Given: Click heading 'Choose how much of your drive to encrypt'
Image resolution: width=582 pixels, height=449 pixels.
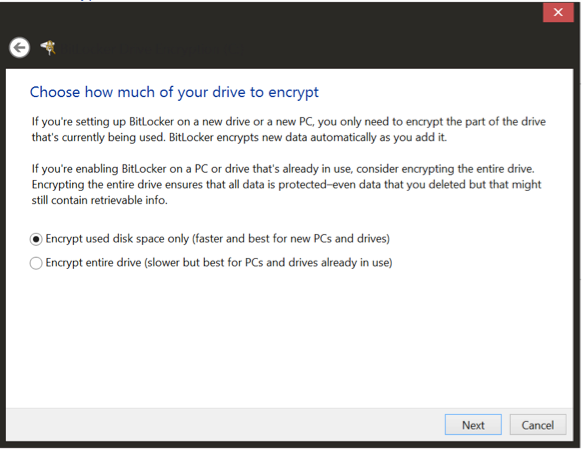Looking at the screenshot, I should (174, 92).
